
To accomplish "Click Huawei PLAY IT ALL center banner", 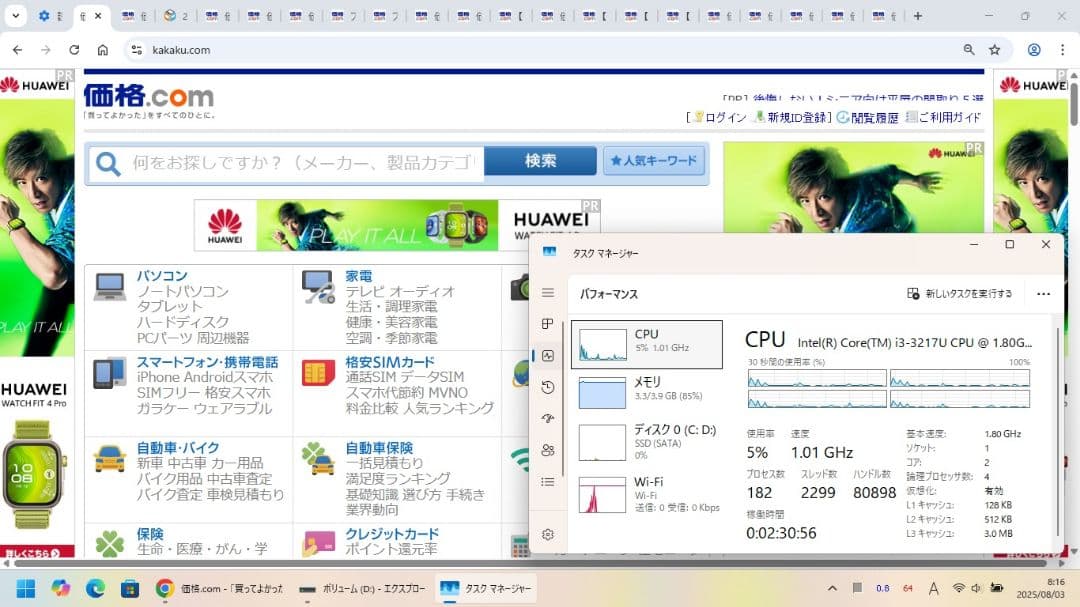I will coord(397,225).
